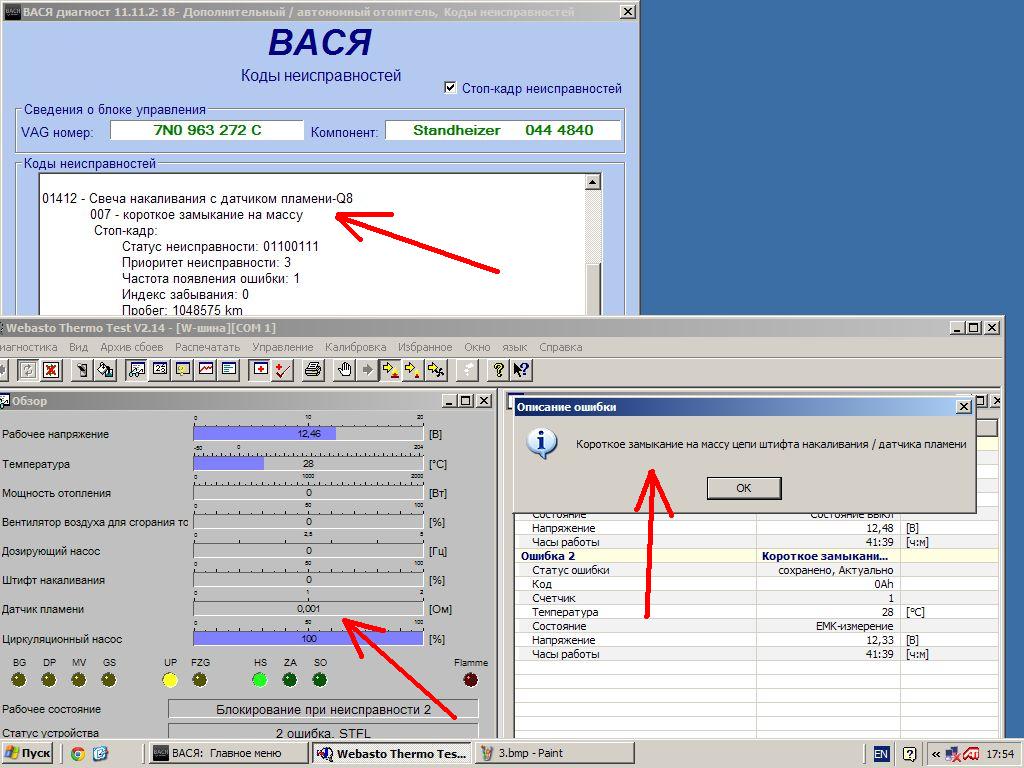
Task: Click the yellow arrow with fan icon
Action: tap(437, 370)
